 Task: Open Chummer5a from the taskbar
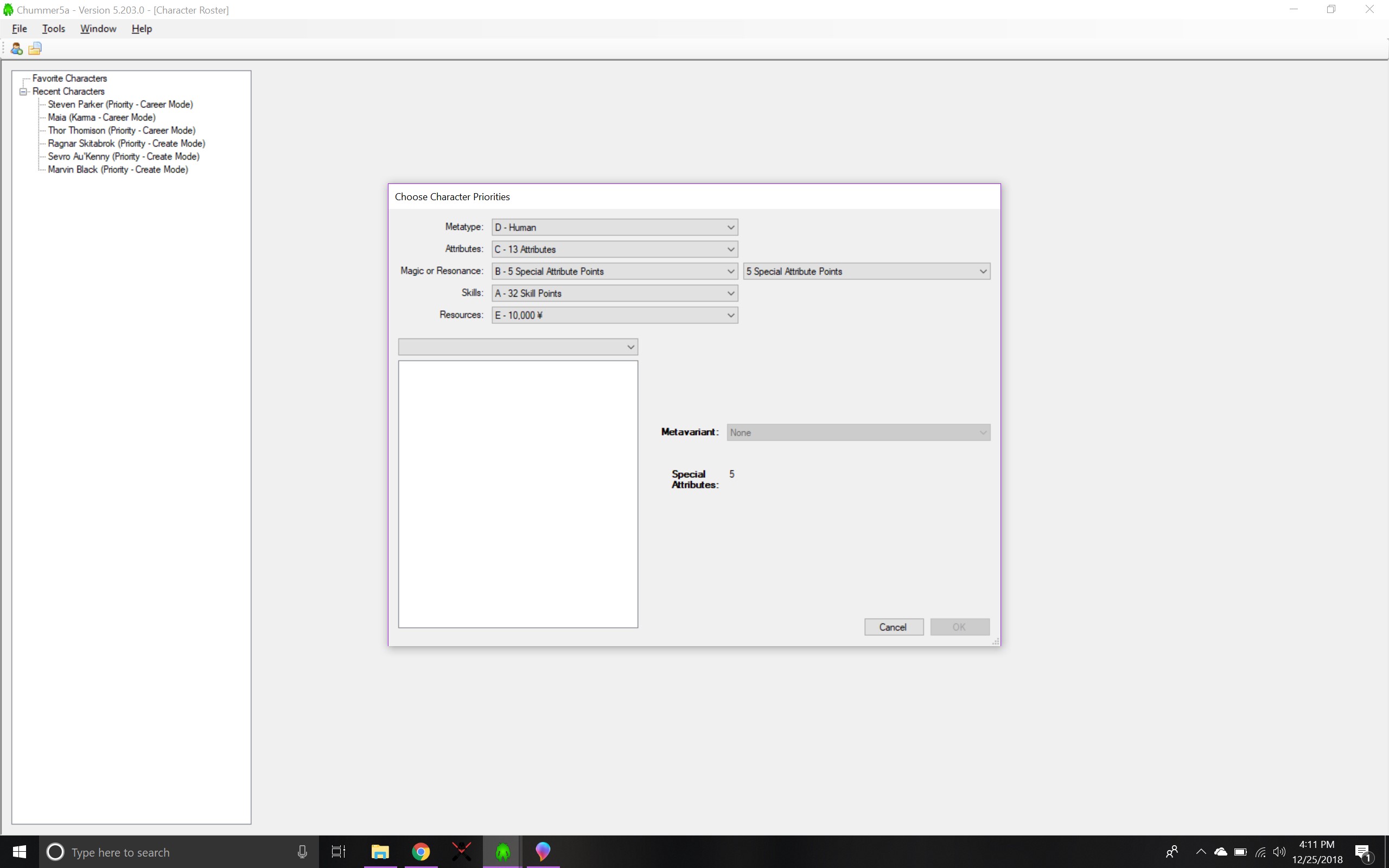point(502,852)
